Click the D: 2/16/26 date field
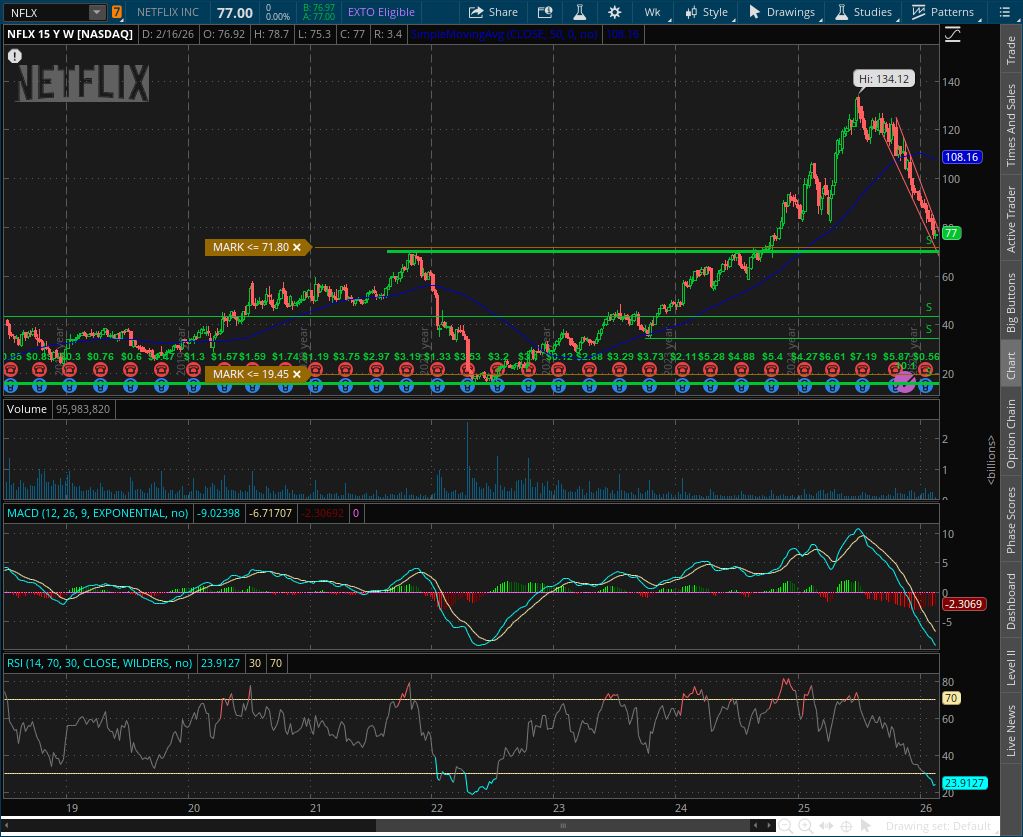1023x837 pixels. tap(168, 34)
